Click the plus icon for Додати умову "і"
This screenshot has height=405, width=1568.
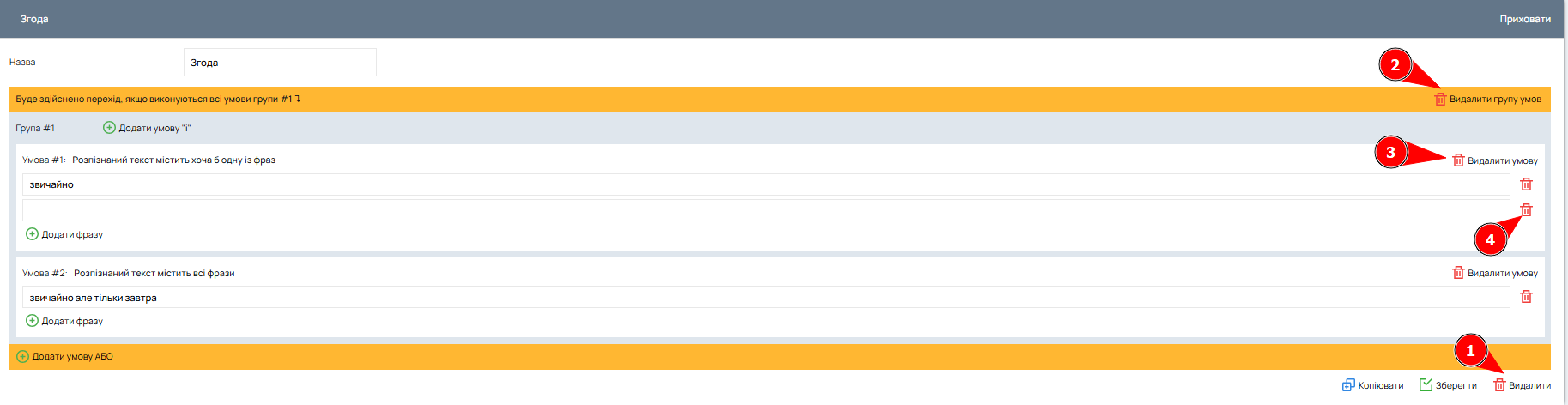click(109, 128)
